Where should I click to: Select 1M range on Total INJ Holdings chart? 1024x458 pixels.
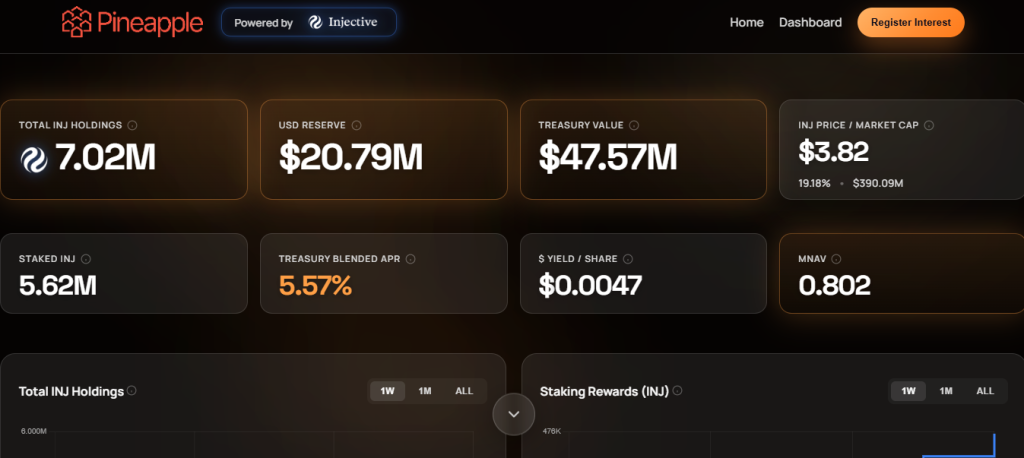point(425,391)
